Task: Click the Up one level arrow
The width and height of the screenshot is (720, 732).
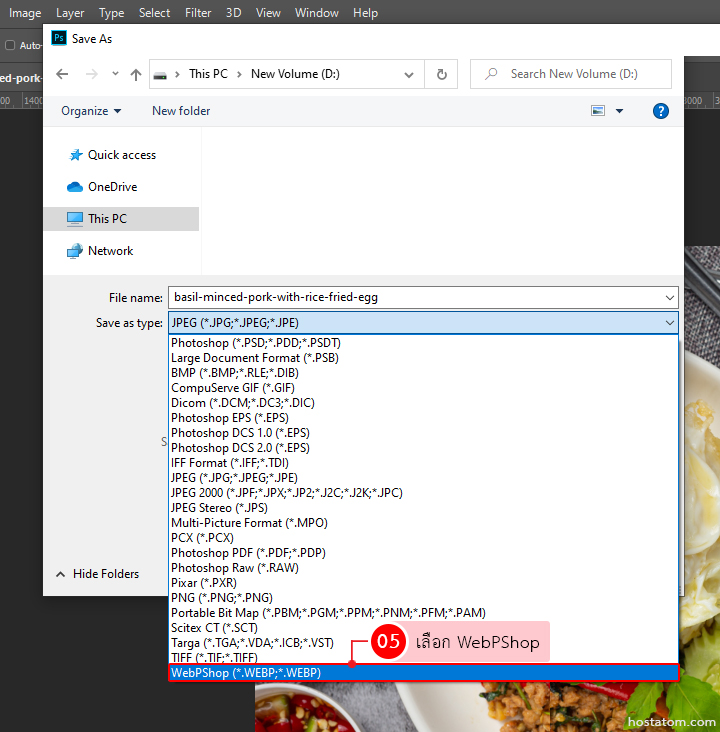Action: 136,74
